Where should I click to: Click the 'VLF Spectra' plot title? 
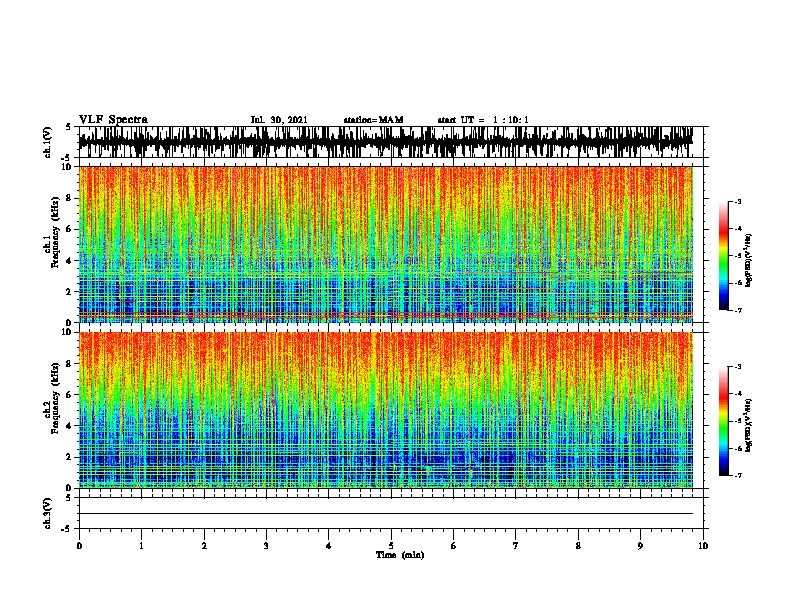(113, 120)
